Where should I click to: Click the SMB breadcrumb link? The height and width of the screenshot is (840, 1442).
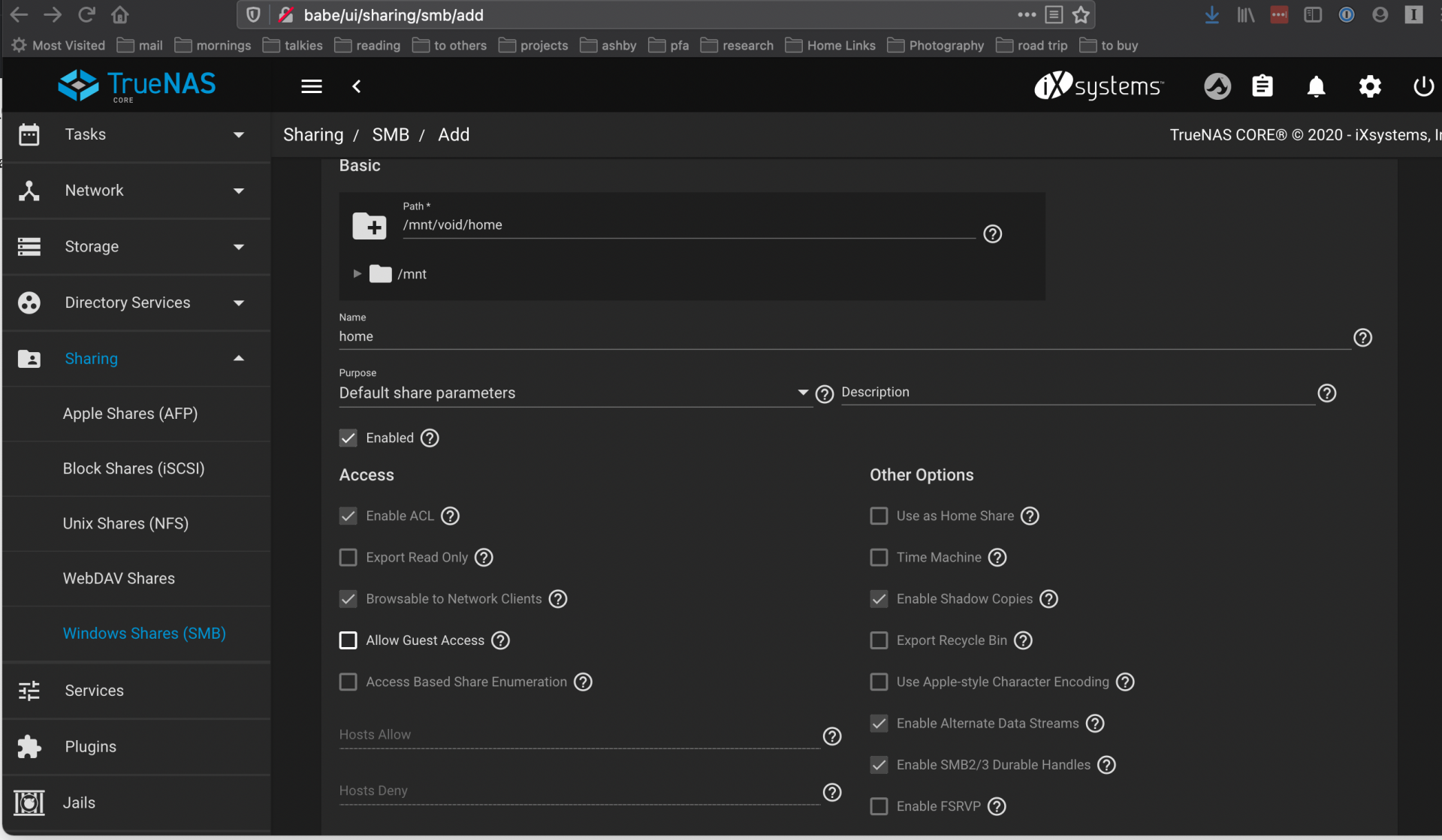[391, 135]
